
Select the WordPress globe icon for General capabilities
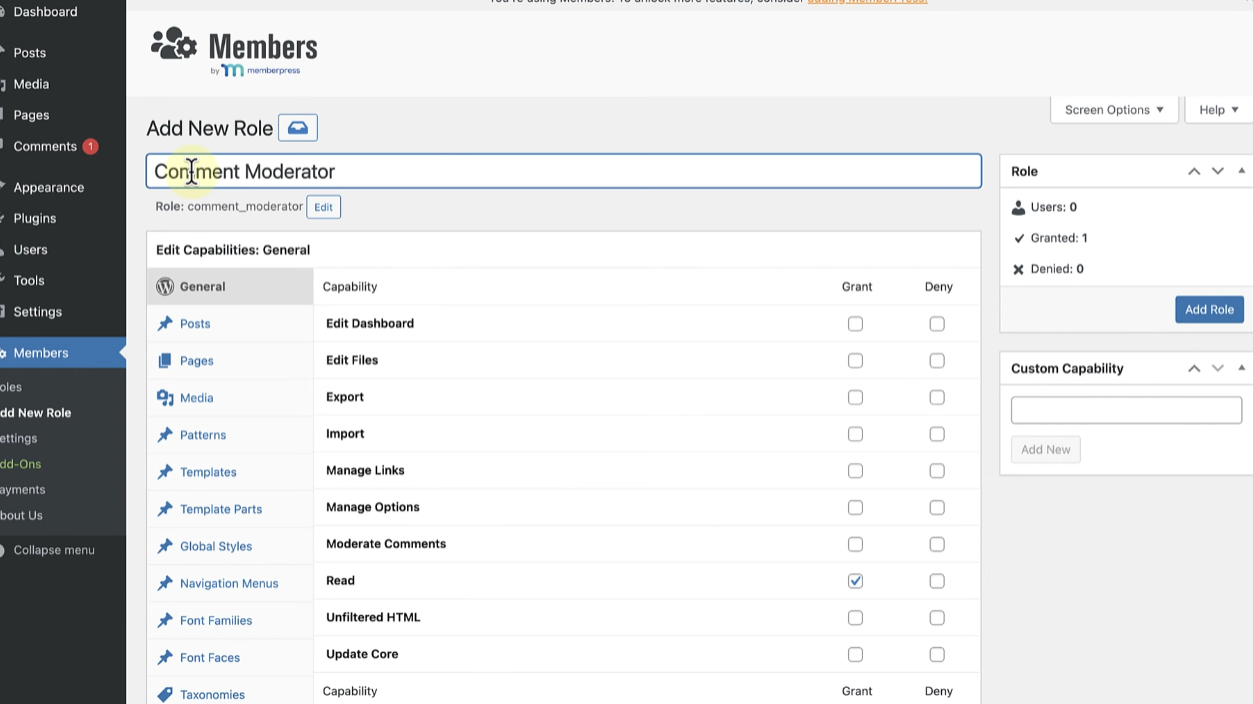[x=165, y=286]
